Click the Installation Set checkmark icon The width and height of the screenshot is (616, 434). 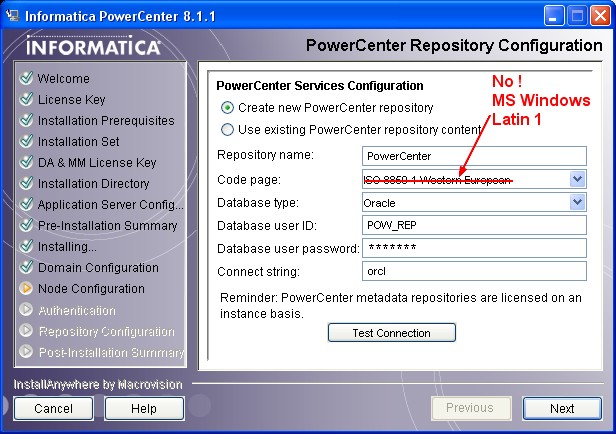26,141
